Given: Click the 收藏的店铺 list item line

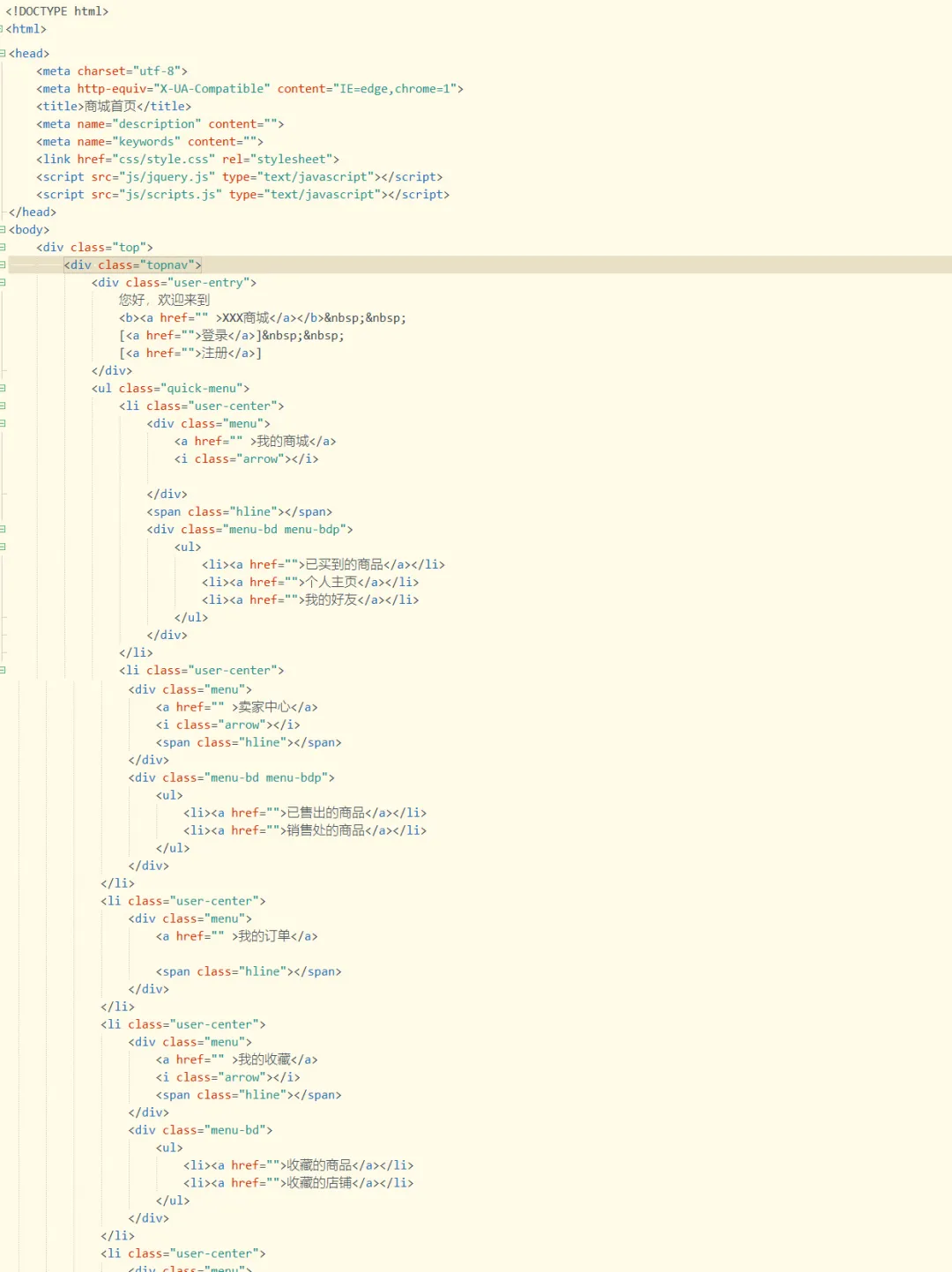Looking at the screenshot, I should [x=299, y=1184].
